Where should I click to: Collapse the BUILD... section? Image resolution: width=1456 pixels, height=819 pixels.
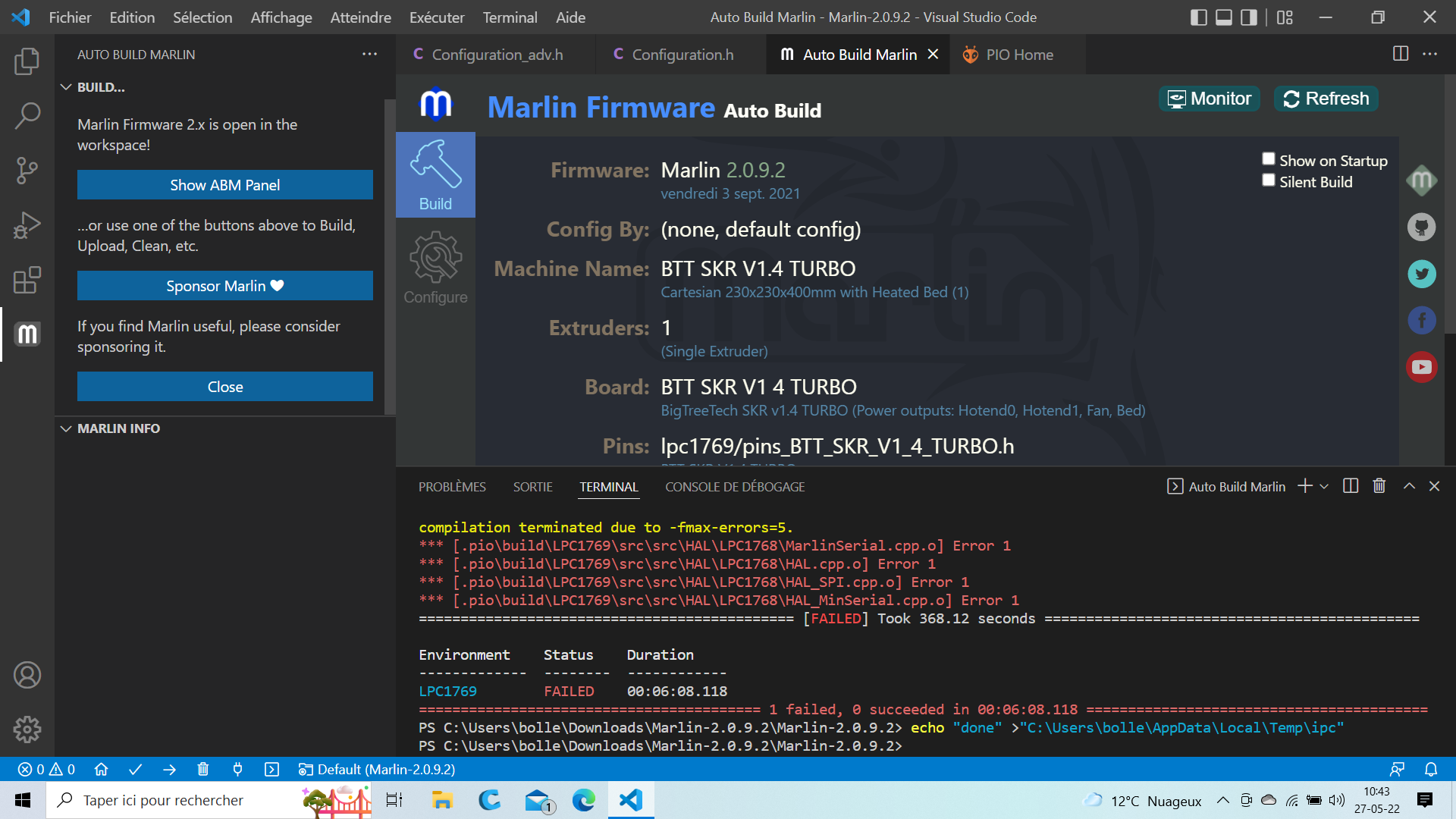(x=66, y=87)
